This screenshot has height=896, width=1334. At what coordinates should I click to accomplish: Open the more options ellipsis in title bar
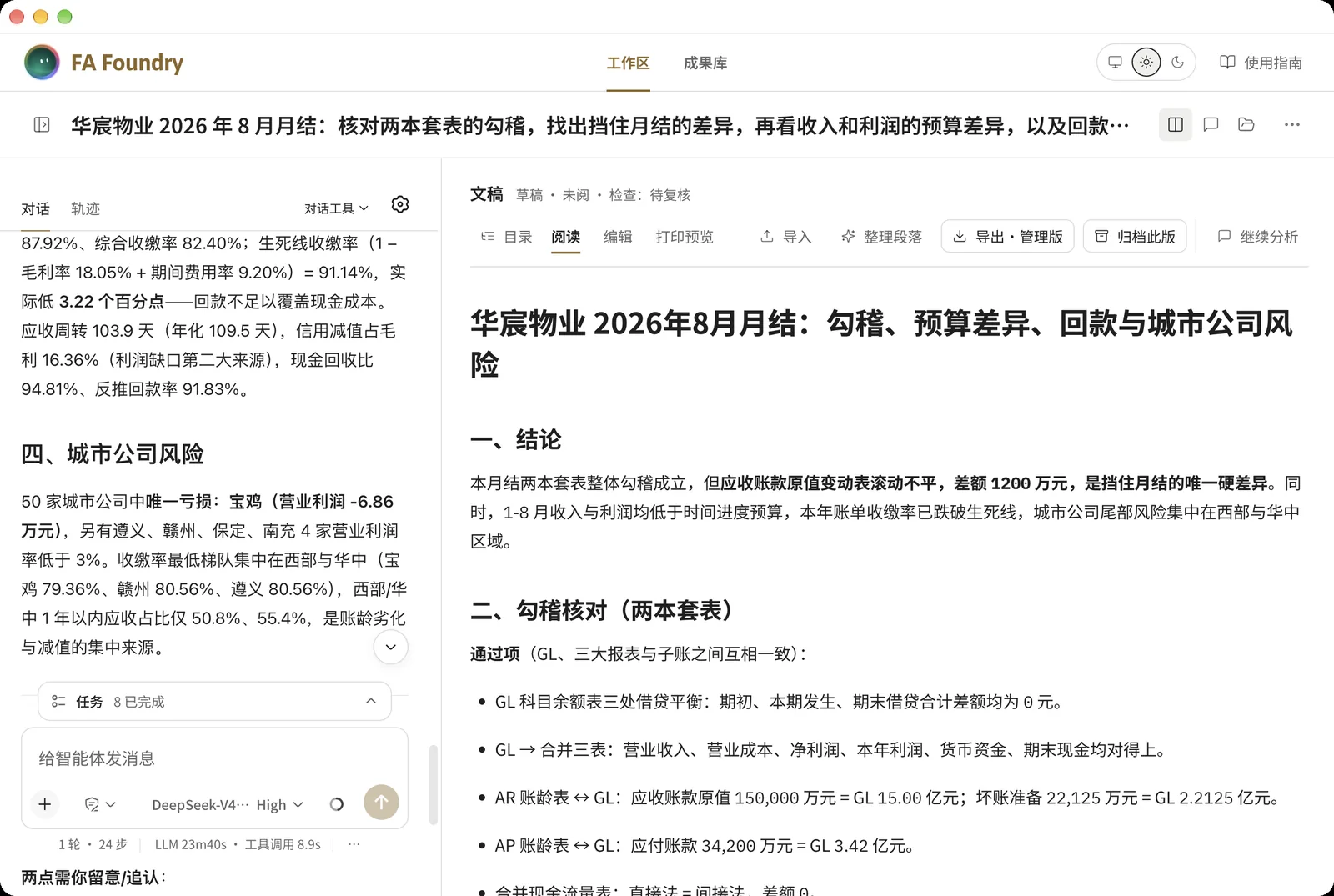click(x=1292, y=125)
